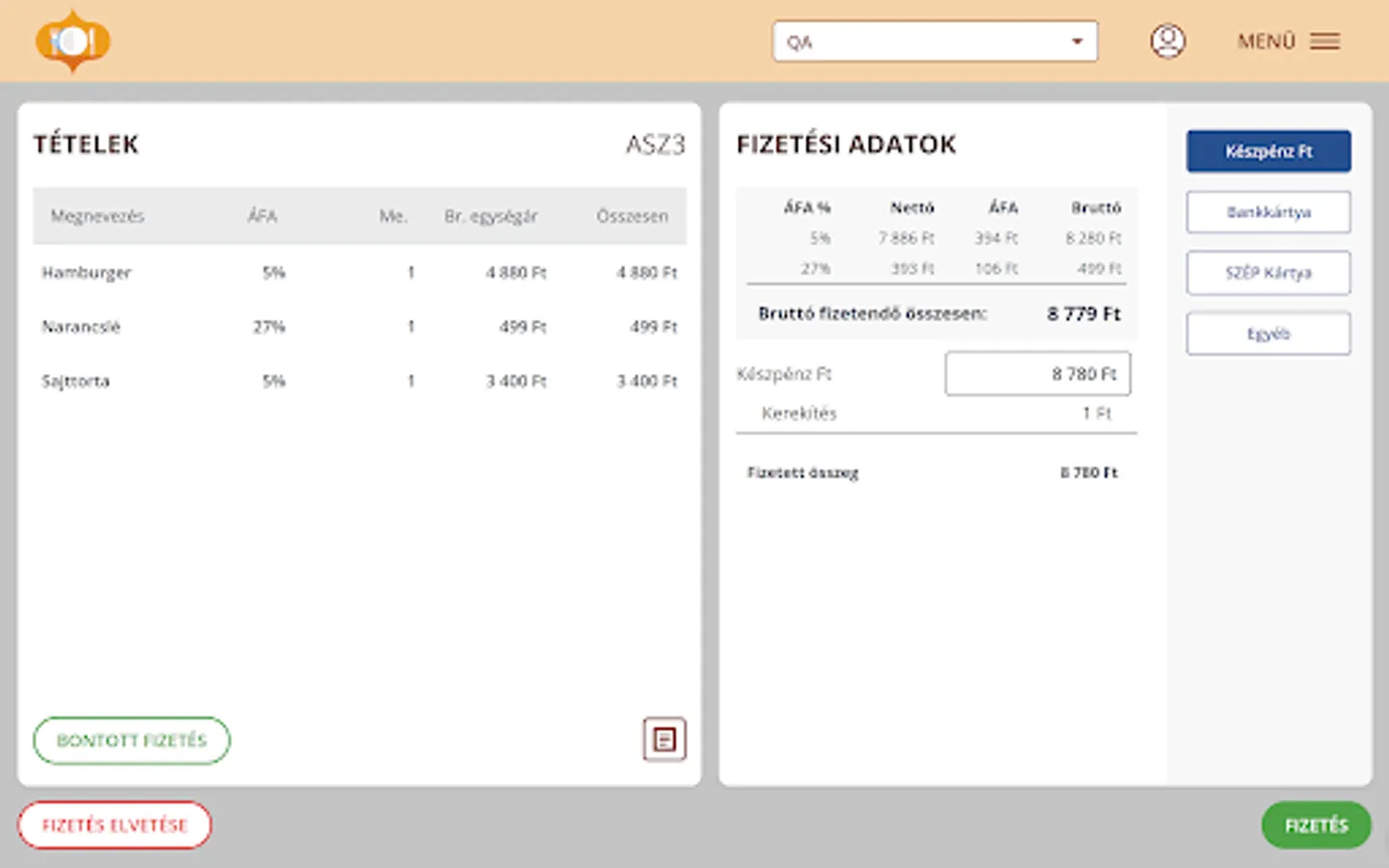Click the Megnevezés column header
The width and height of the screenshot is (1389, 868).
pos(97,216)
